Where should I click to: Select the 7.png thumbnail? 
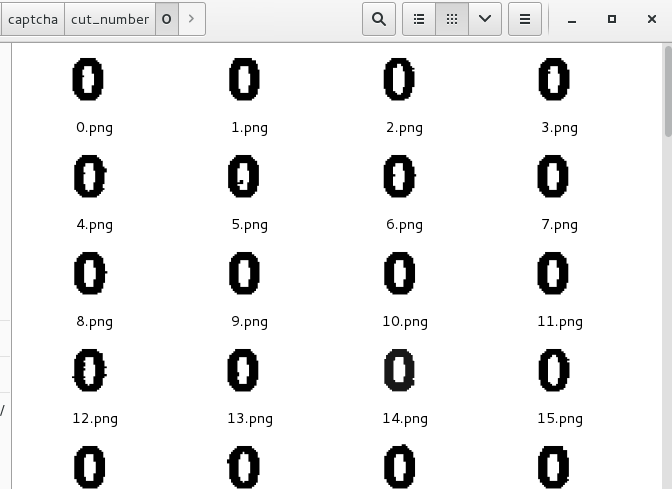(553, 176)
